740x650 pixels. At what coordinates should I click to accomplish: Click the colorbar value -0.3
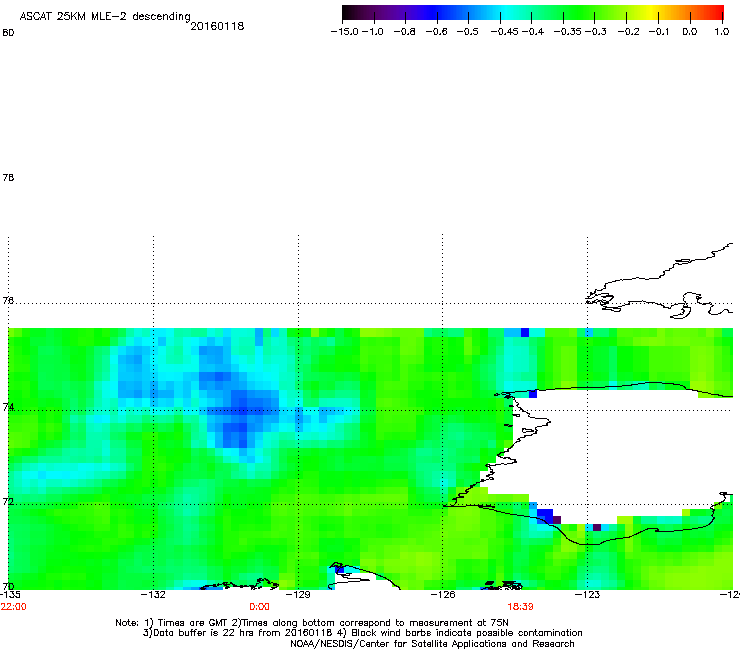click(596, 32)
